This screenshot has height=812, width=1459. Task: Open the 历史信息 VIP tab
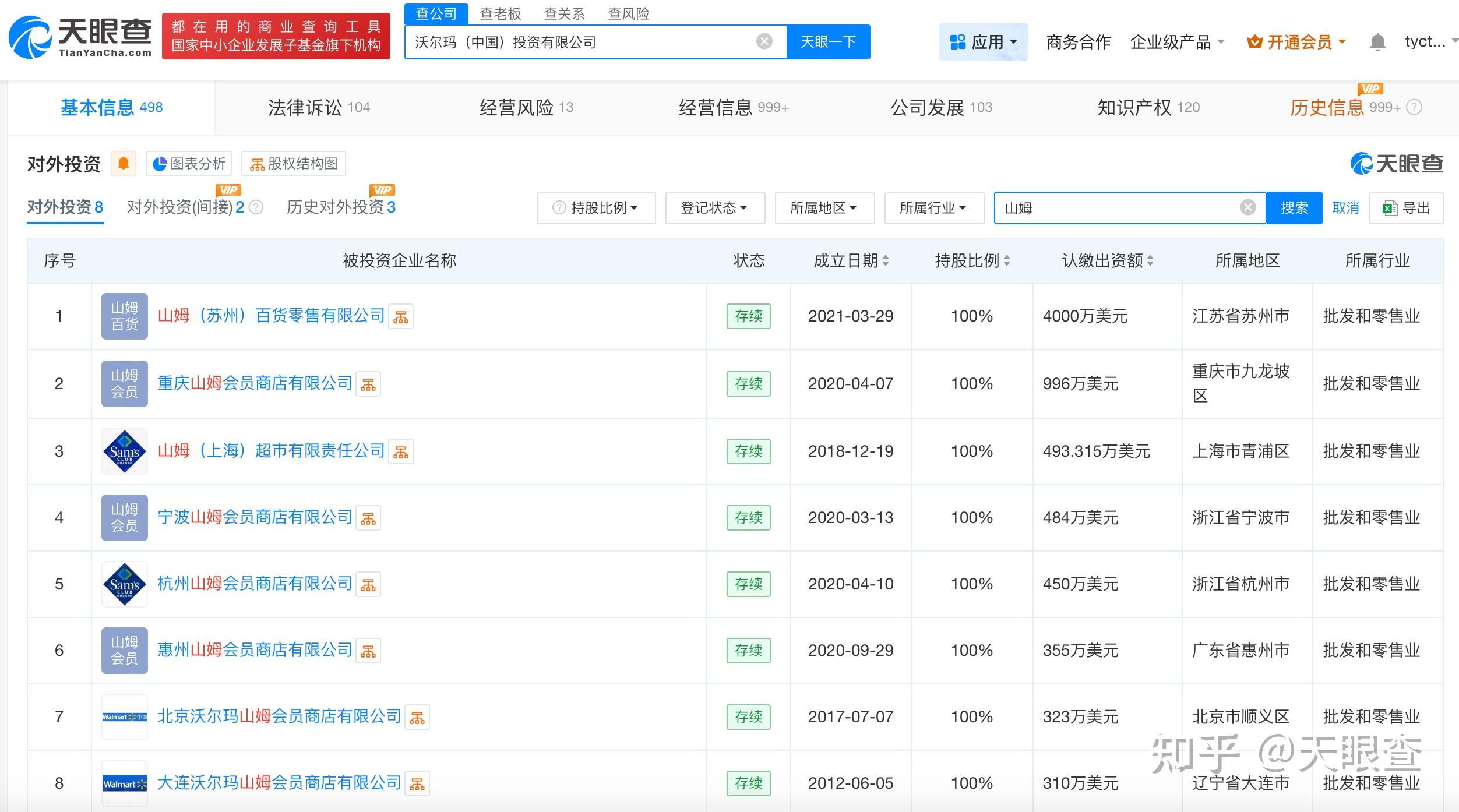click(x=1345, y=108)
